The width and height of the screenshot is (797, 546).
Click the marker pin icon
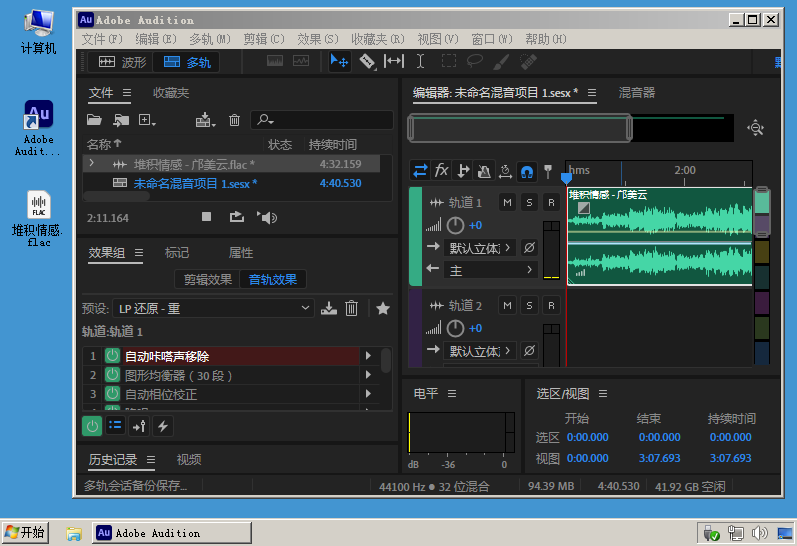[548, 171]
